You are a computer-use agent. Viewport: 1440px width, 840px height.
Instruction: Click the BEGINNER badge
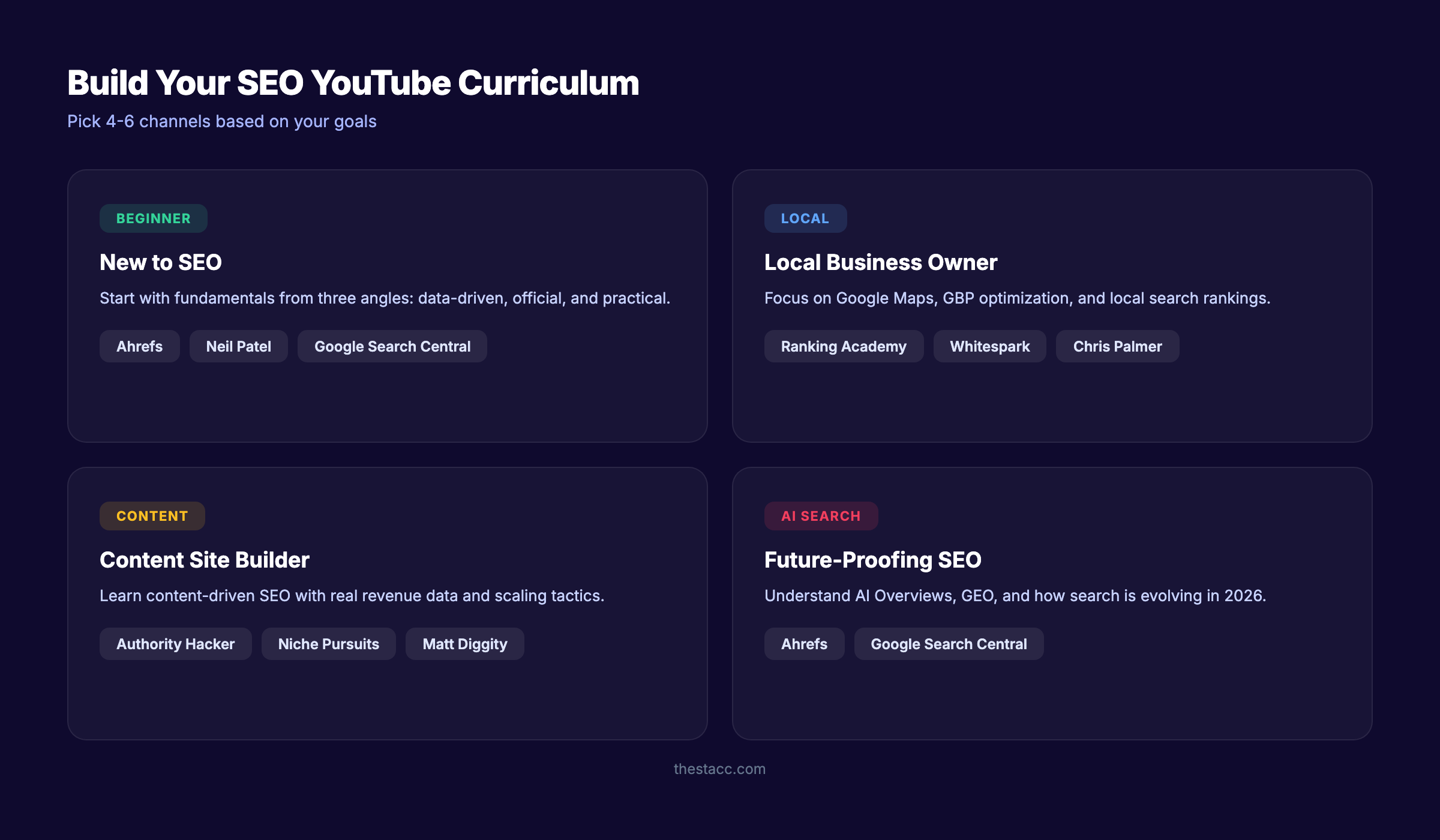[x=153, y=218]
